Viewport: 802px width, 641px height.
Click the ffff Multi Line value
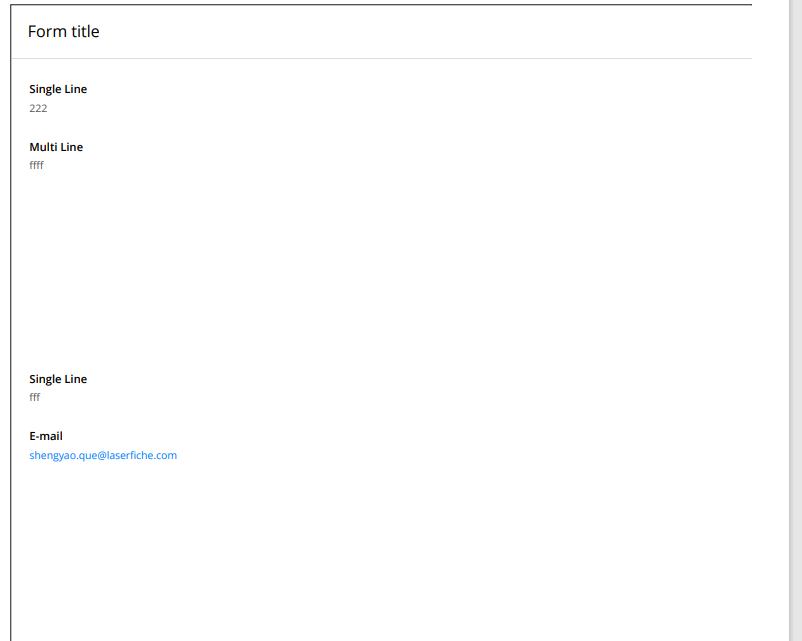(x=36, y=165)
